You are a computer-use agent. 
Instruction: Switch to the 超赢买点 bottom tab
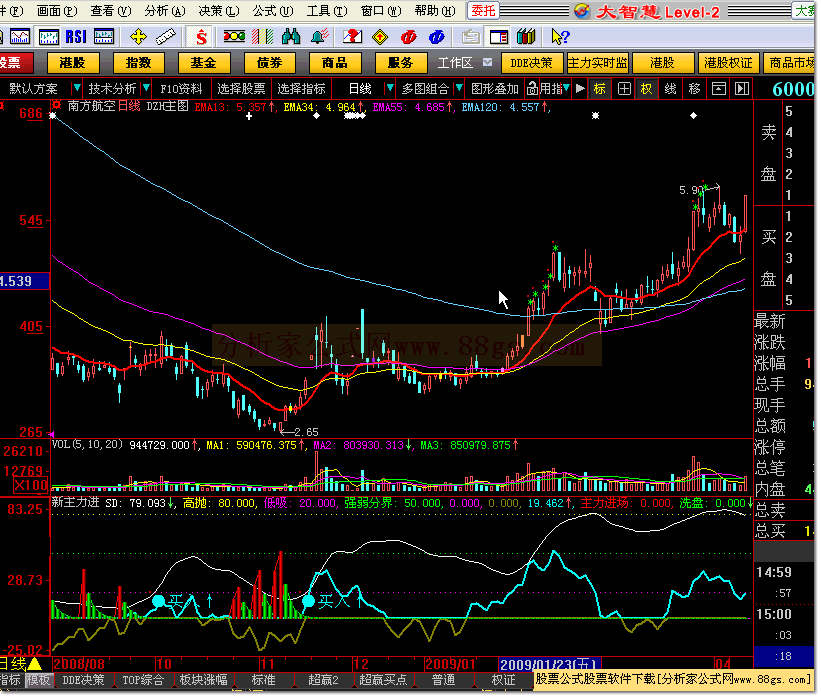point(383,680)
